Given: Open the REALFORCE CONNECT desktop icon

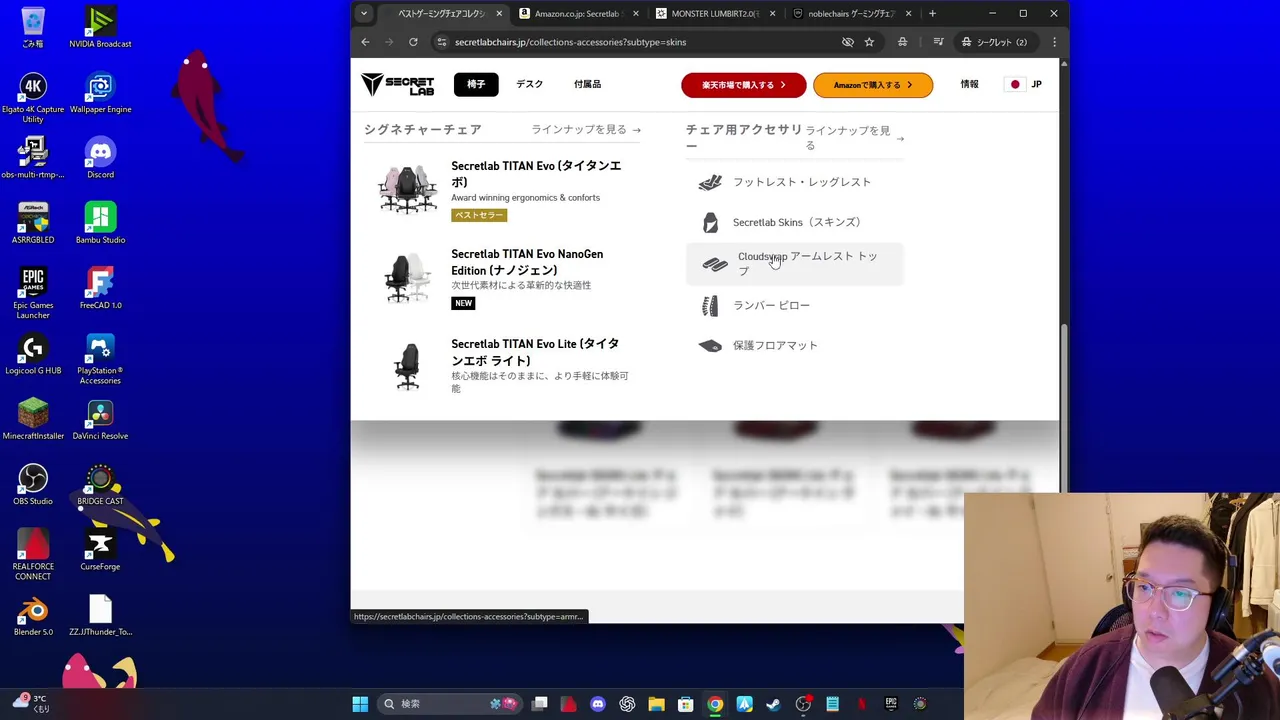Looking at the screenshot, I should 33,555.
